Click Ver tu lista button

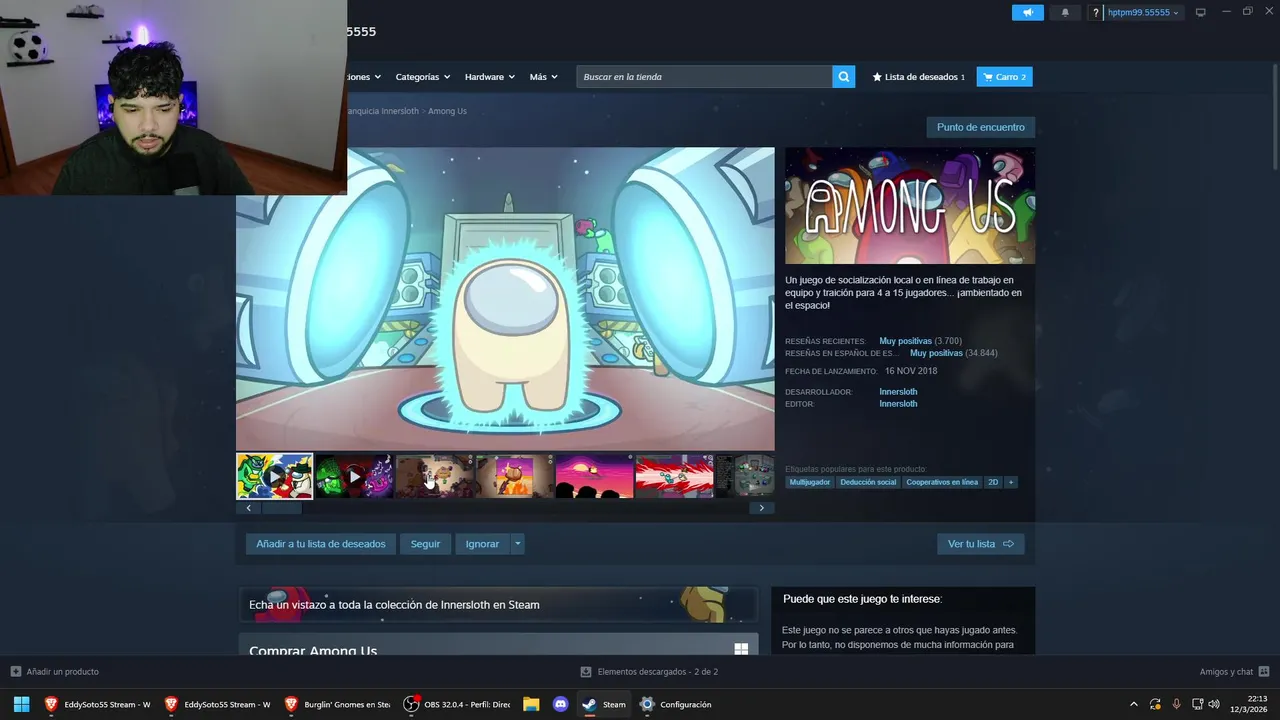pyautogui.click(x=980, y=544)
